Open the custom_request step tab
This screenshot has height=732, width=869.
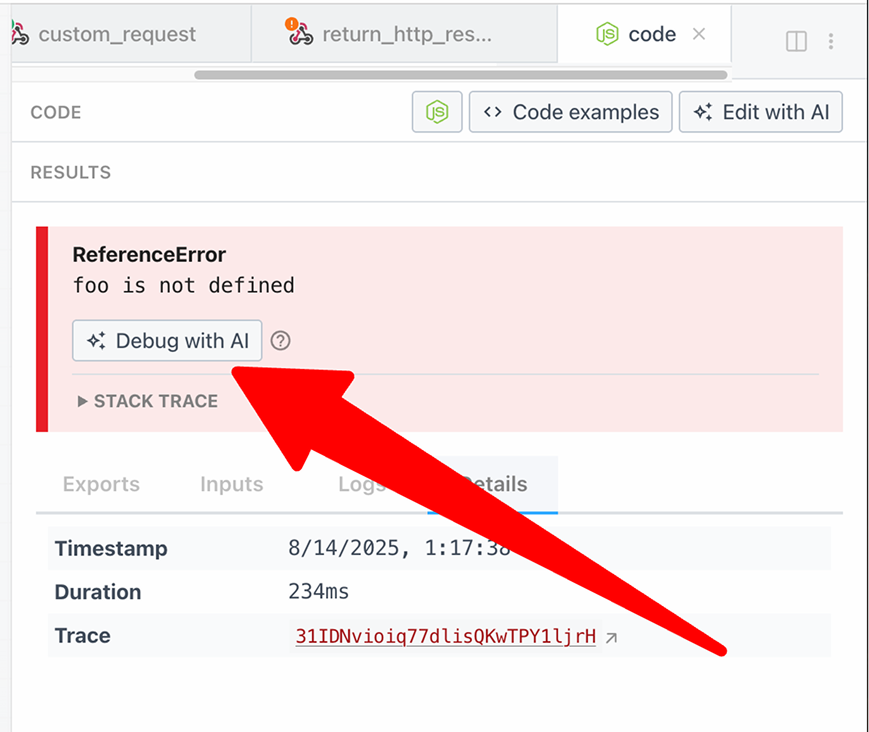[x=131, y=34]
